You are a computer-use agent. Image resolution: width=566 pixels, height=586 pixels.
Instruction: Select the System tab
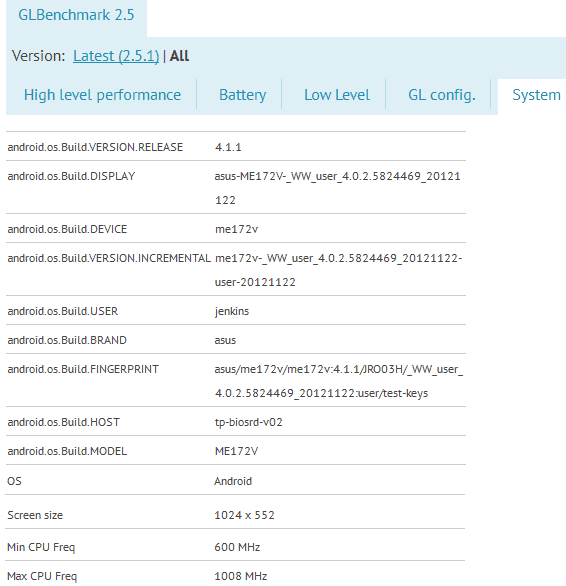pyautogui.click(x=536, y=95)
